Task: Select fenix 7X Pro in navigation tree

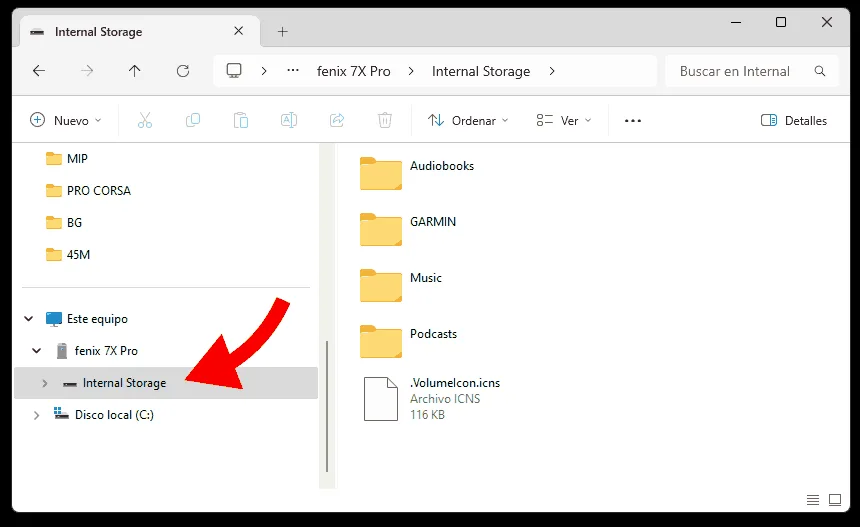Action: [106, 350]
